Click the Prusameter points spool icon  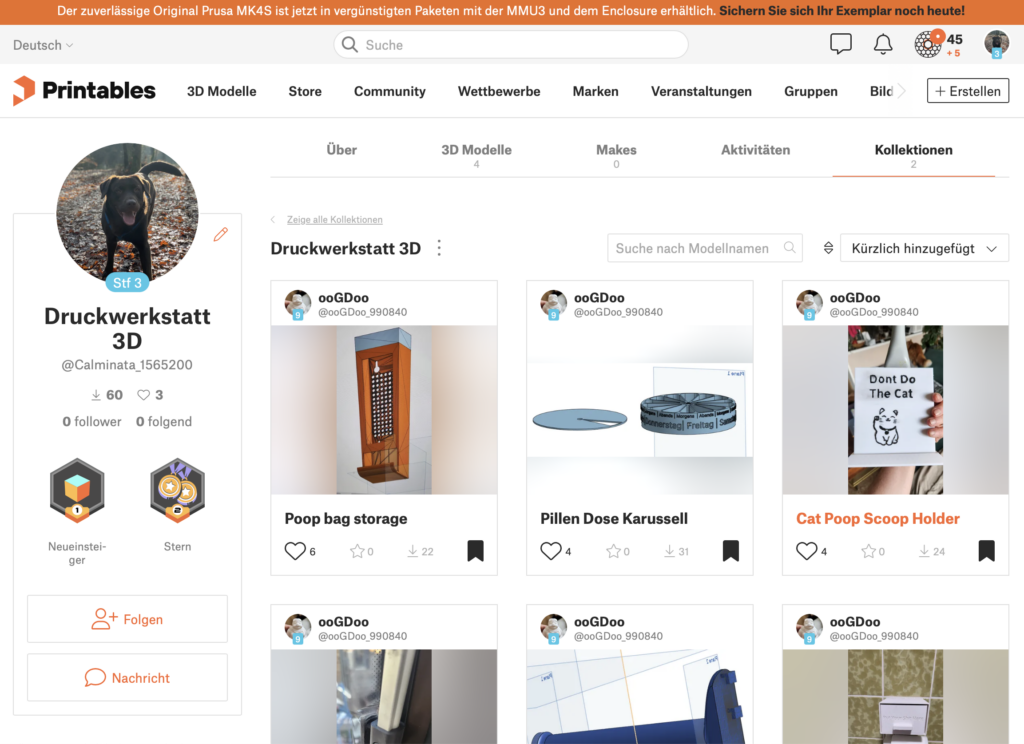[x=927, y=44]
